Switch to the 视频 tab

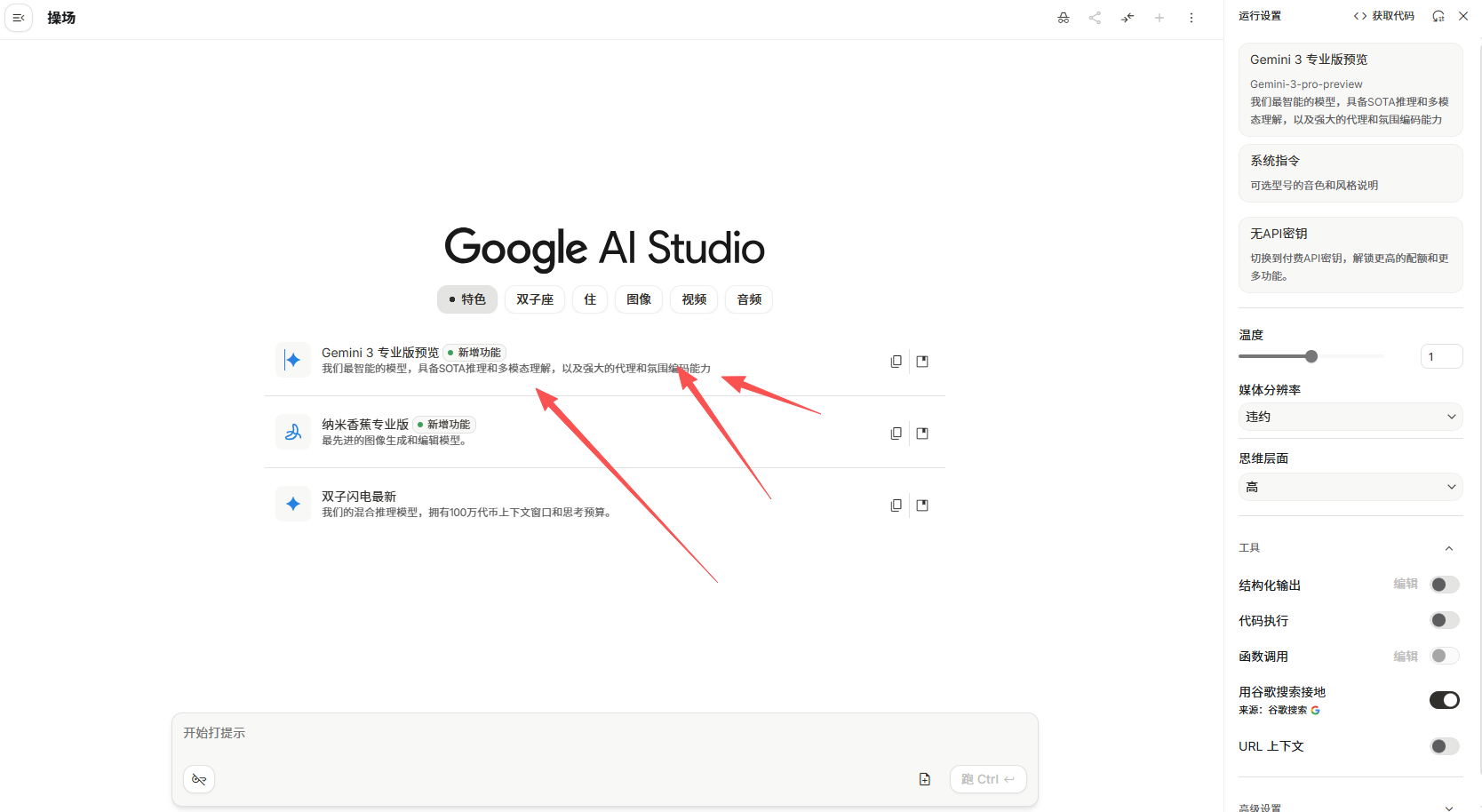(694, 300)
